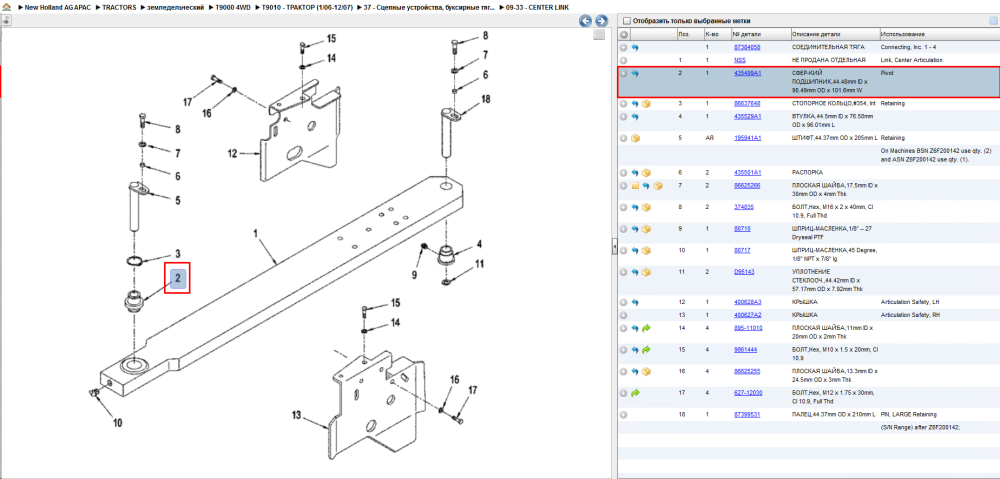Click blue arrow icon for part 435529A1

tap(635, 117)
